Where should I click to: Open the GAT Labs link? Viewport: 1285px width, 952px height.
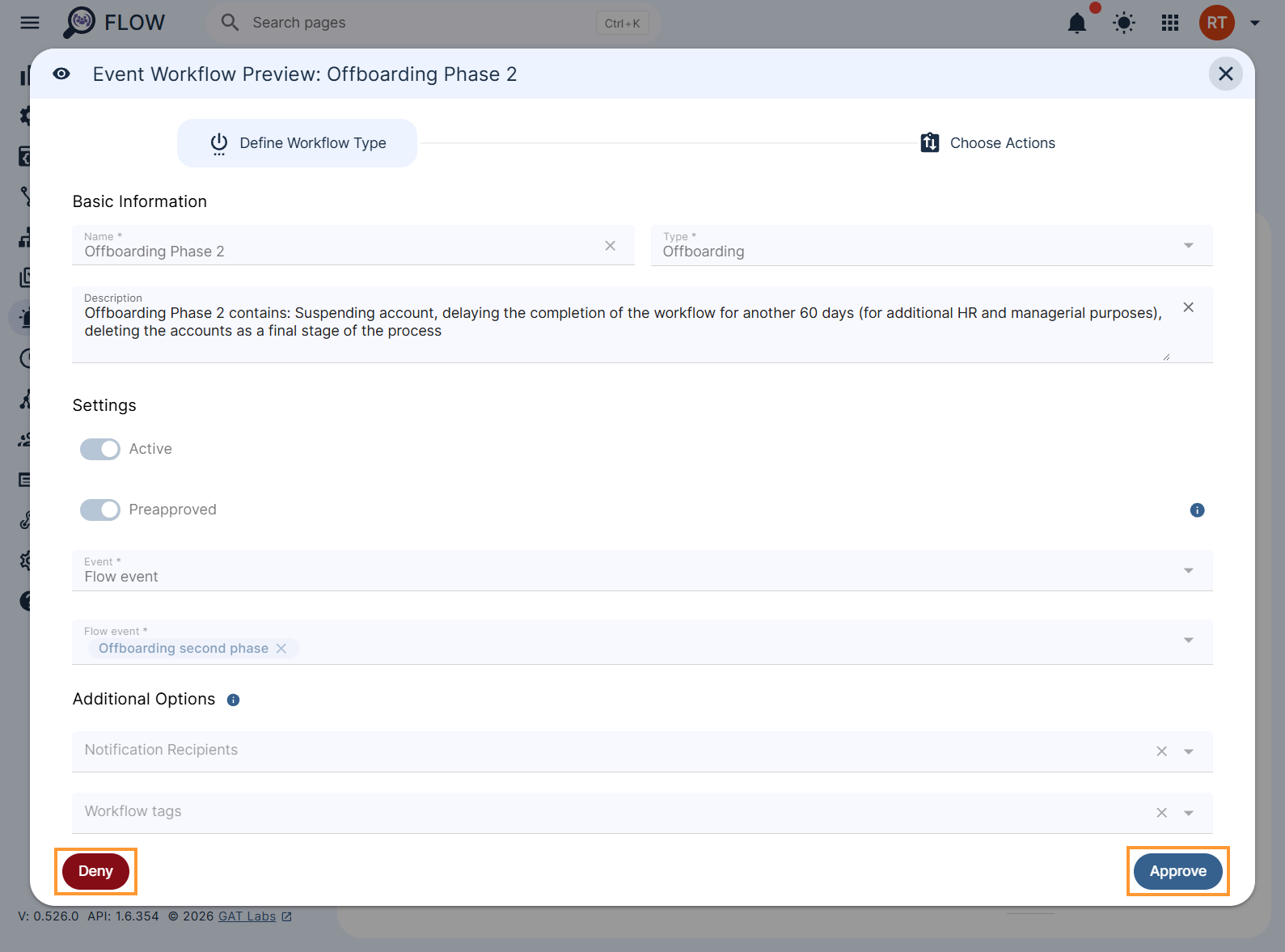(255, 916)
